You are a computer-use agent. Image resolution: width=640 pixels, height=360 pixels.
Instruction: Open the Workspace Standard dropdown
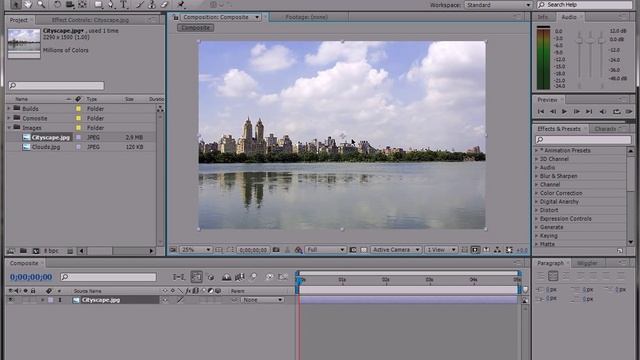pos(498,5)
